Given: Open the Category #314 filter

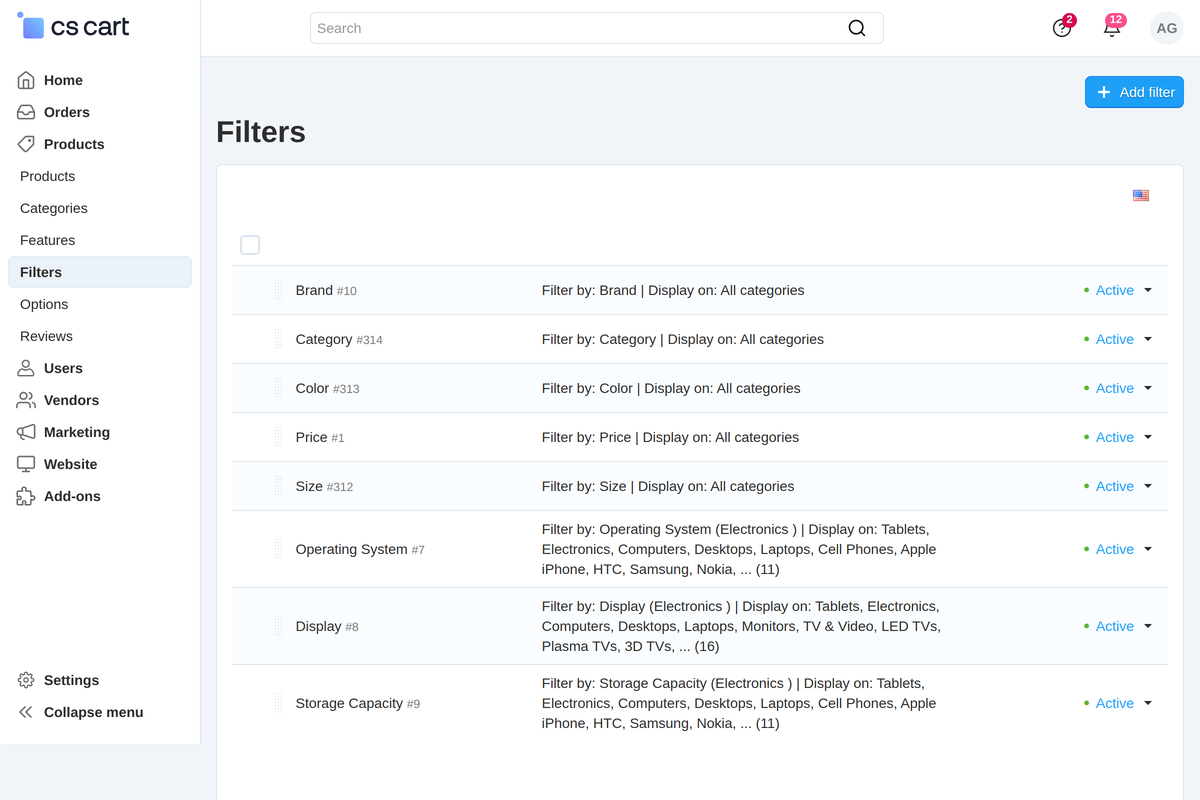Looking at the screenshot, I should point(339,339).
